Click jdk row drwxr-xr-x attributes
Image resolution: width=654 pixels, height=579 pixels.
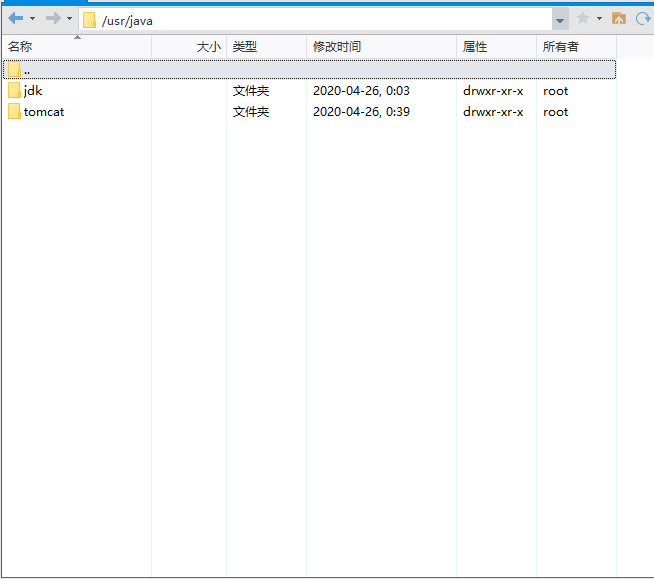tap(493, 91)
